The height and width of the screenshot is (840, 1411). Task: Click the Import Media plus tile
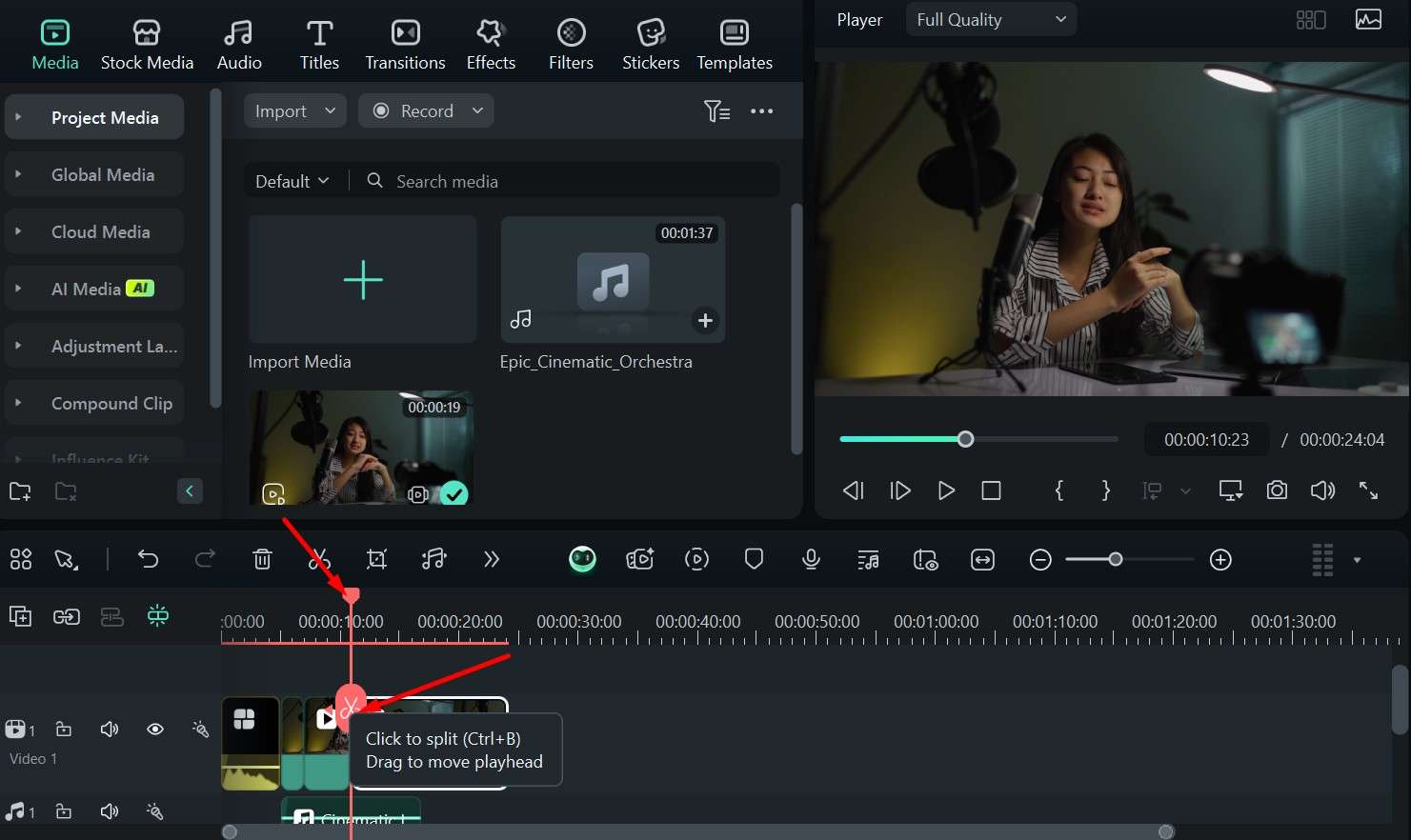tap(362, 279)
